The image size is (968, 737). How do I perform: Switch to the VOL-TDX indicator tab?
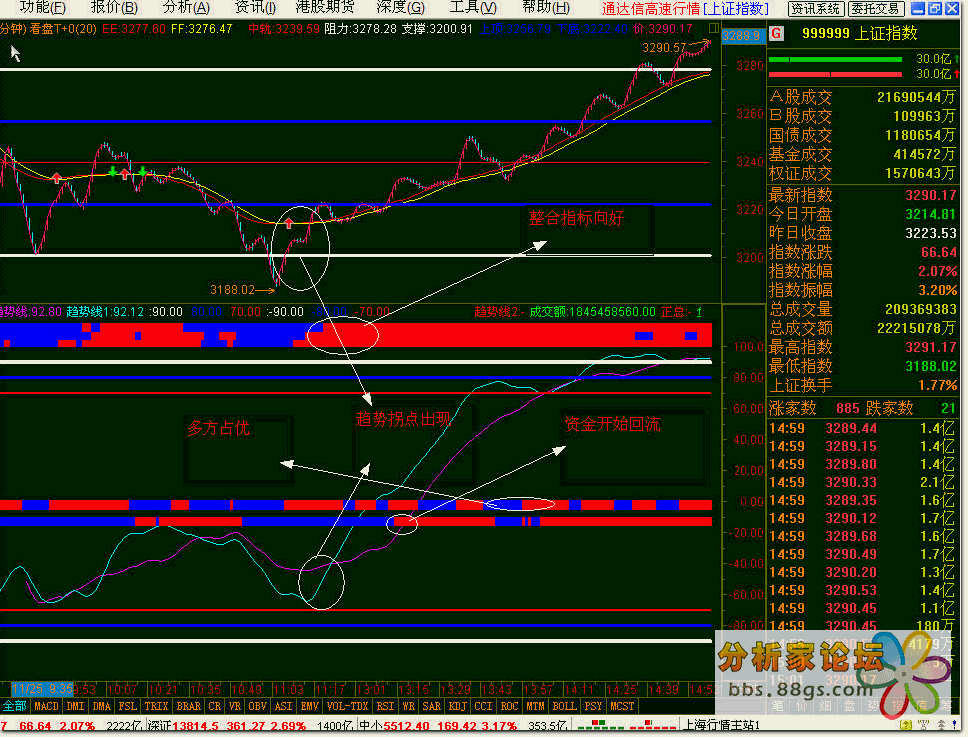tap(348, 706)
